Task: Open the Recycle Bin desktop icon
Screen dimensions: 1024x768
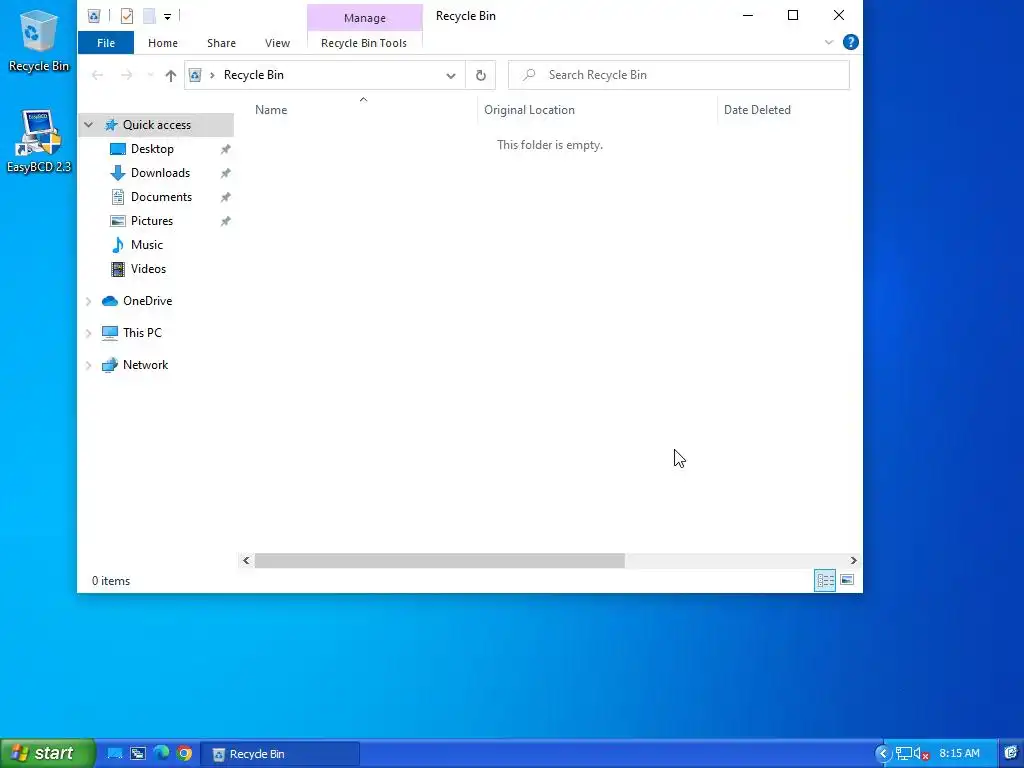Action: tap(39, 40)
